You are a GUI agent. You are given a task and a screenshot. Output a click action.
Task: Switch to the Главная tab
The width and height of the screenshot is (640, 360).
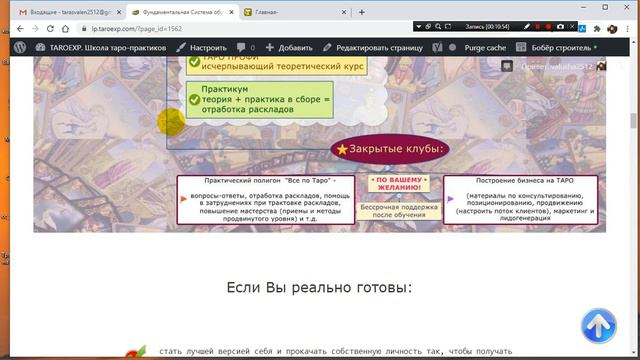click(295, 12)
